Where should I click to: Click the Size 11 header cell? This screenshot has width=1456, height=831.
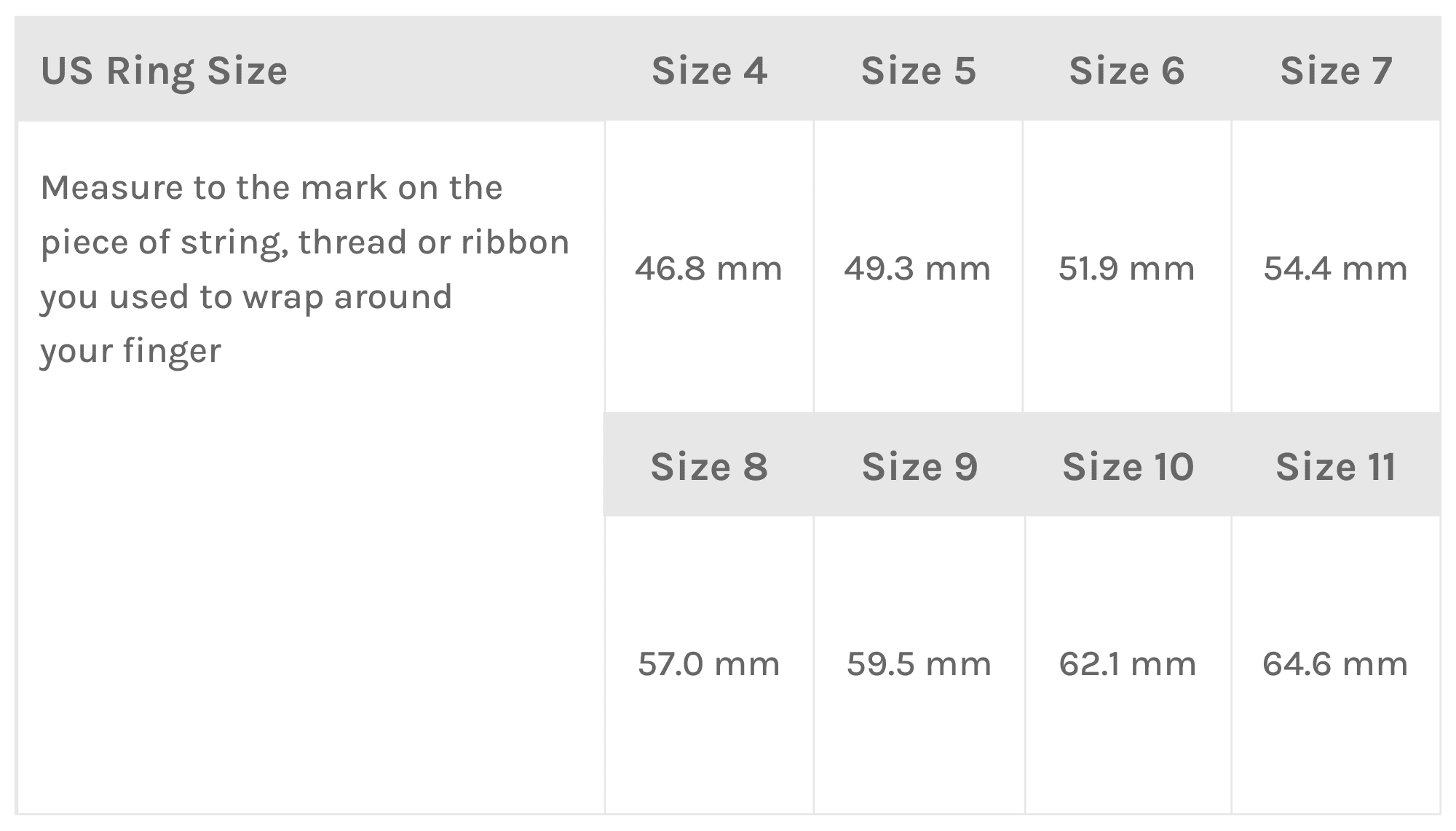pyautogui.click(x=1336, y=466)
